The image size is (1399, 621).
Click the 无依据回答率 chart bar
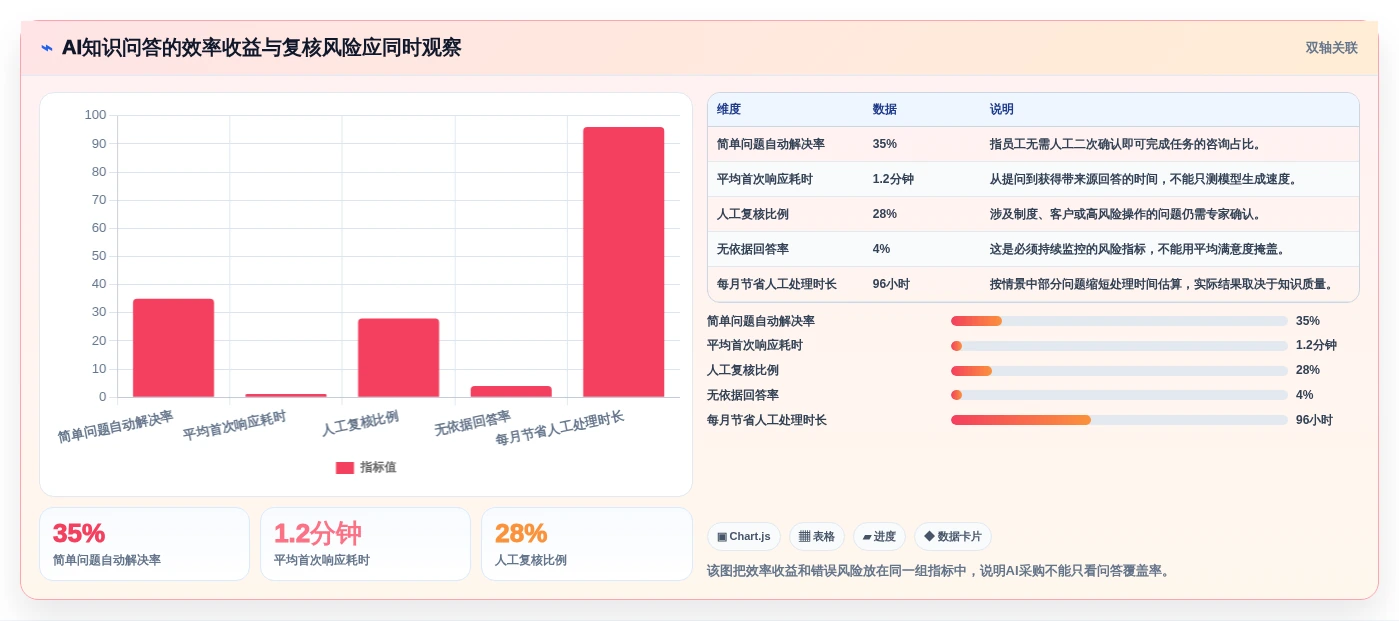coord(511,391)
